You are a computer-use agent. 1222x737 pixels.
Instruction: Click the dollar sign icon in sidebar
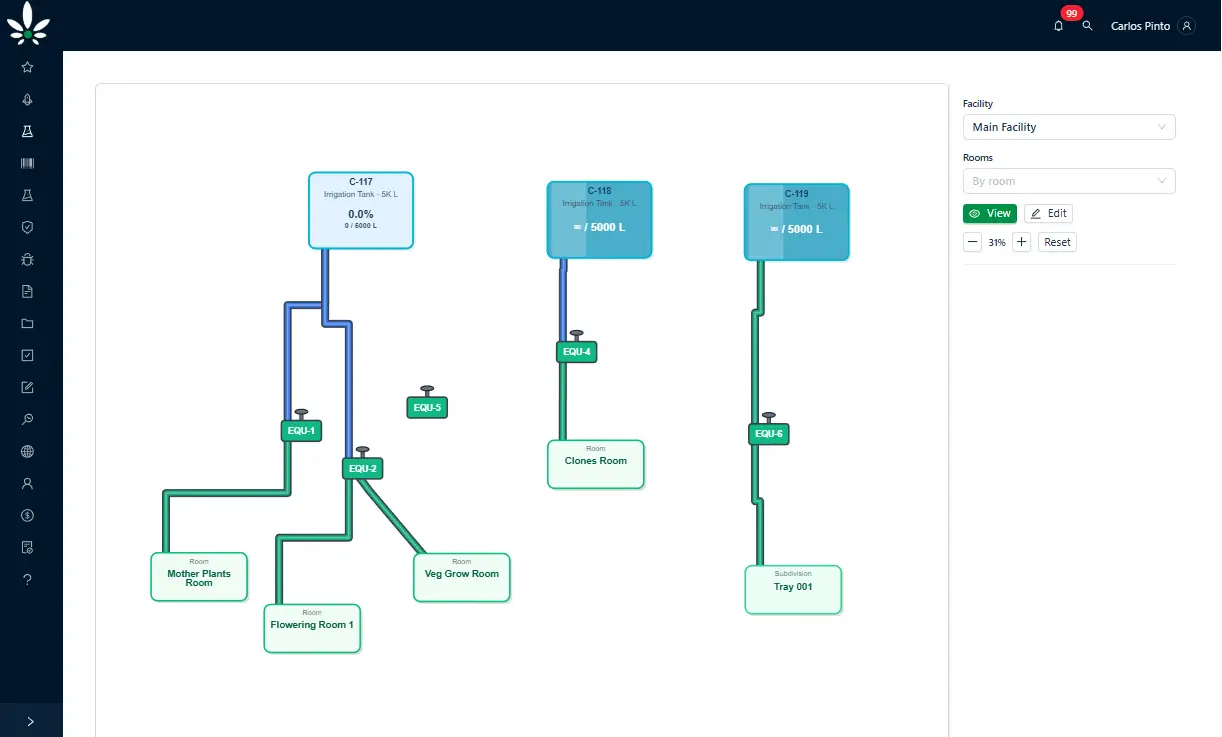point(27,515)
